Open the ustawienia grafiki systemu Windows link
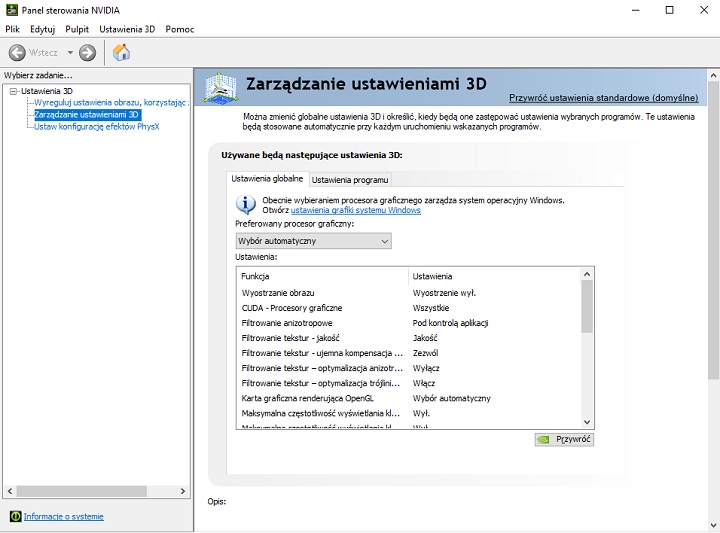The height and width of the screenshot is (533, 720). click(x=355, y=210)
